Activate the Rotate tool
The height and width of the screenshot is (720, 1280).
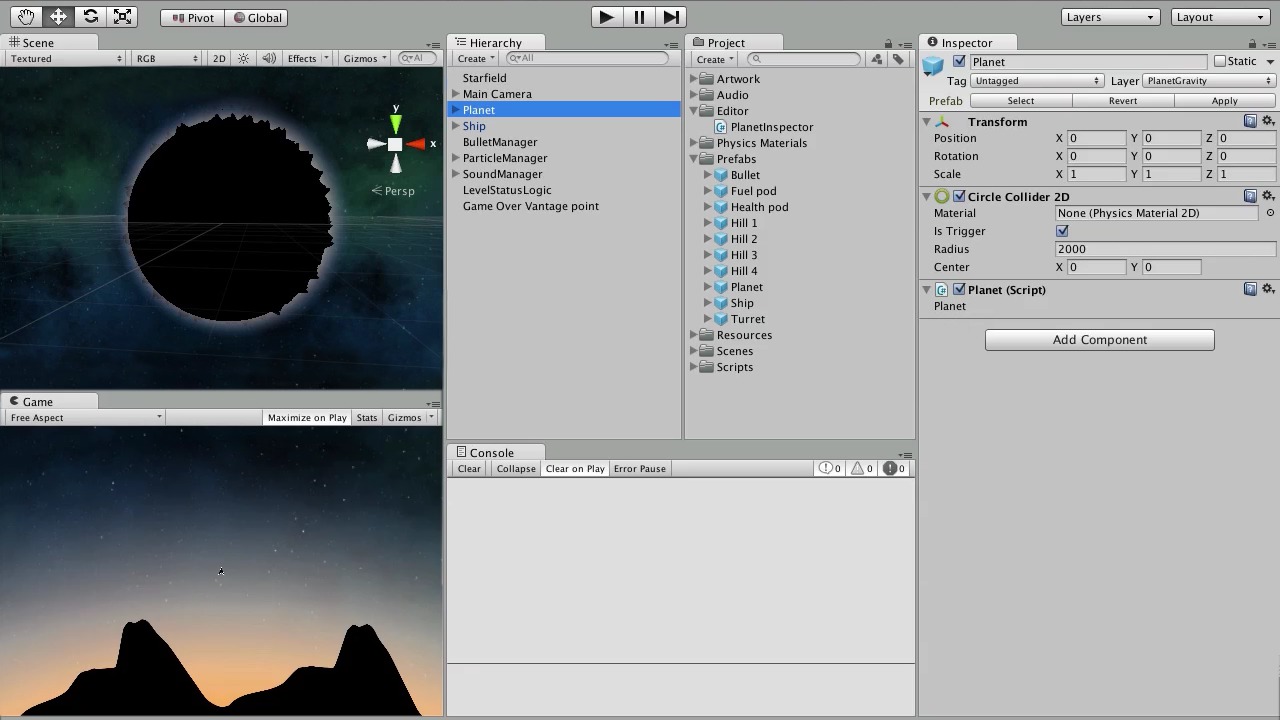[90, 17]
